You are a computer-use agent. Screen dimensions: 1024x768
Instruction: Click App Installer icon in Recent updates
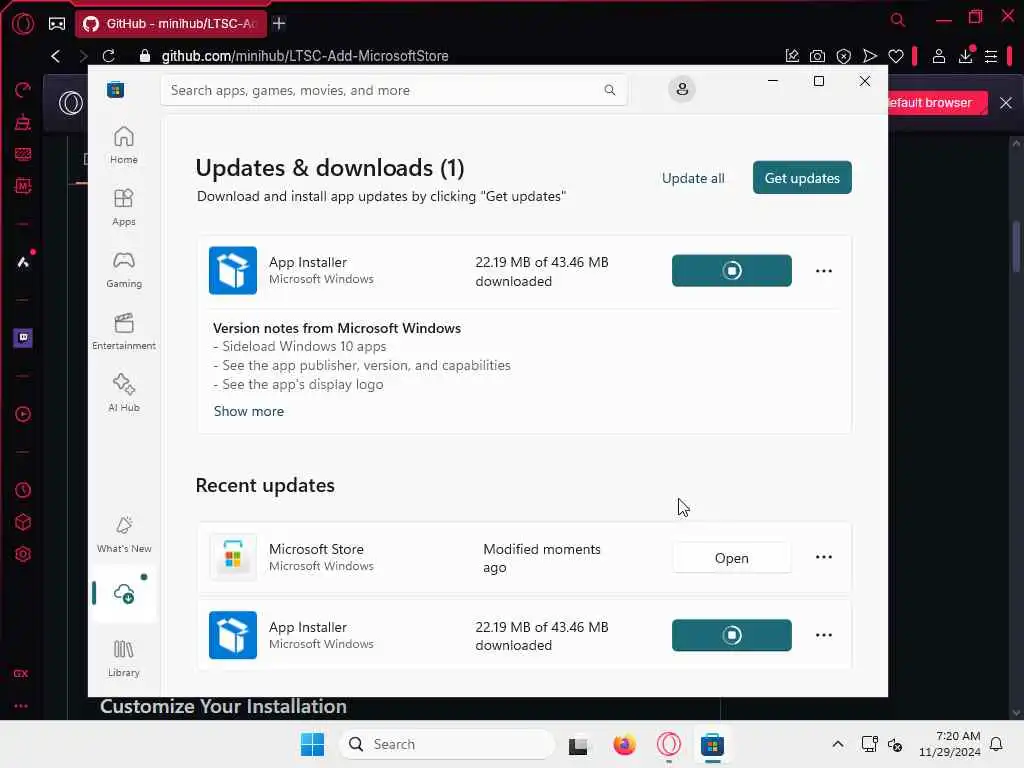pyautogui.click(x=232, y=635)
